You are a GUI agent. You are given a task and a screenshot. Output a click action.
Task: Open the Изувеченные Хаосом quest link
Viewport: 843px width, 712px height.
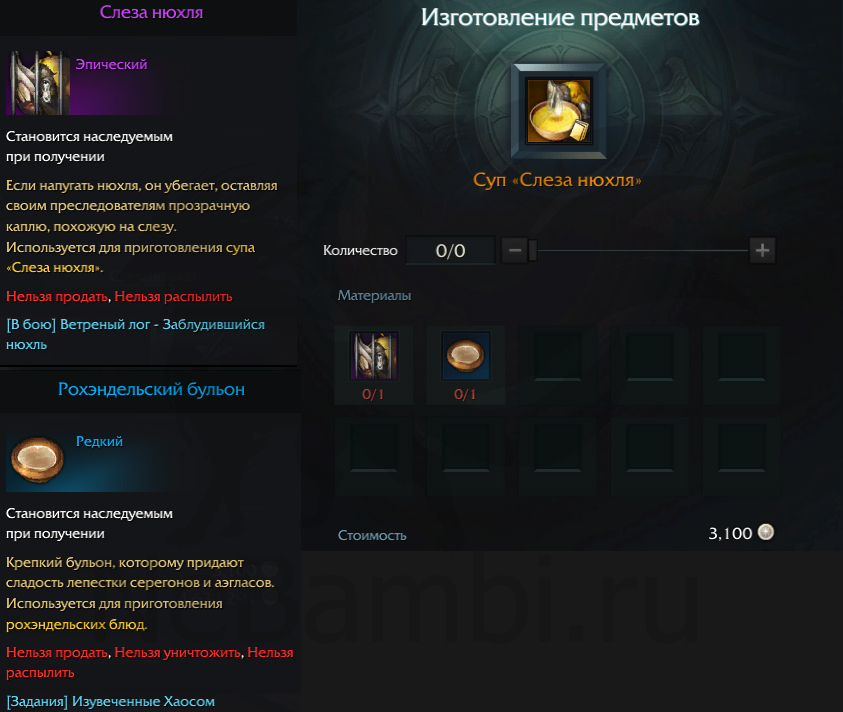(x=110, y=701)
